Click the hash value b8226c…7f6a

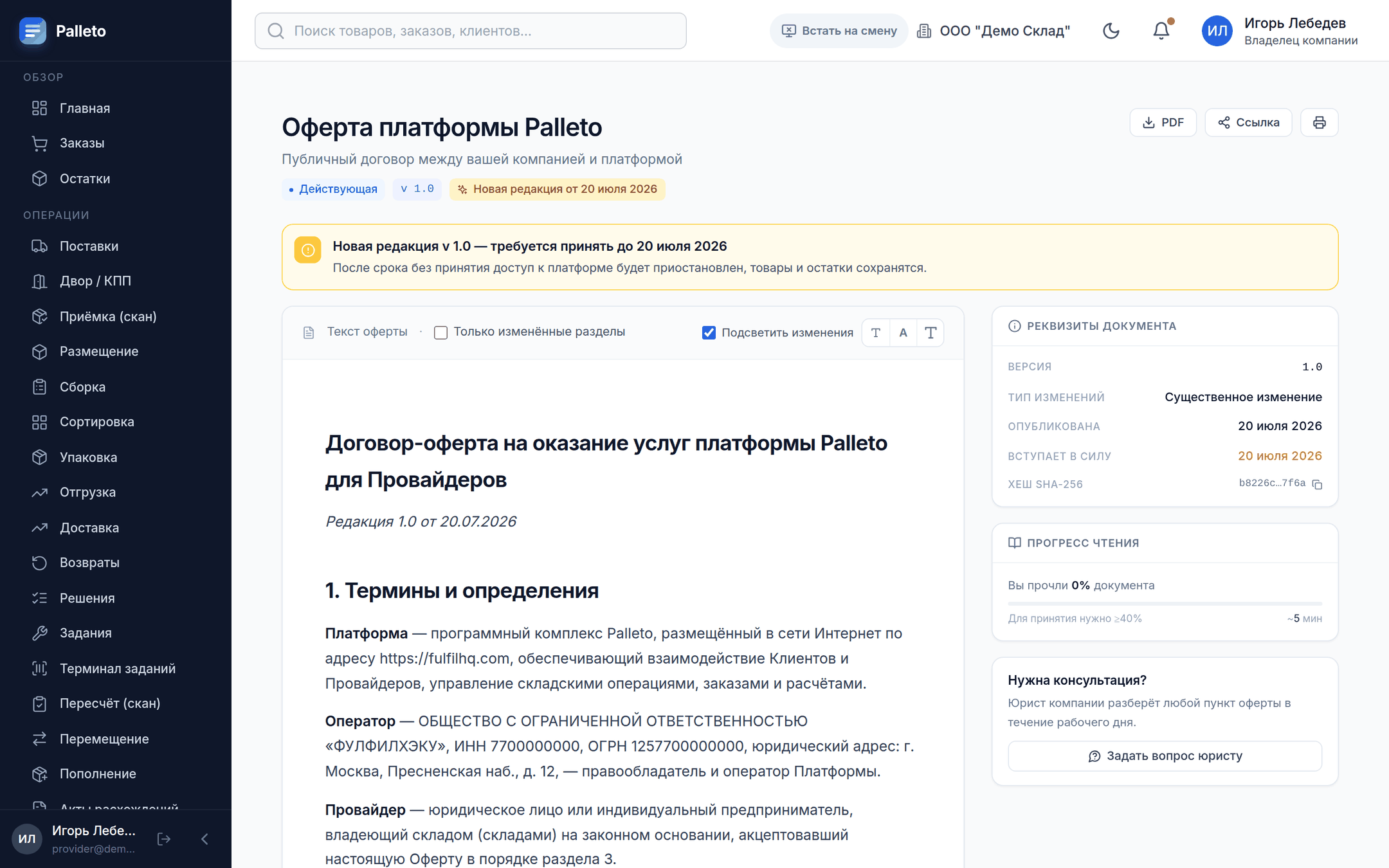point(1272,484)
